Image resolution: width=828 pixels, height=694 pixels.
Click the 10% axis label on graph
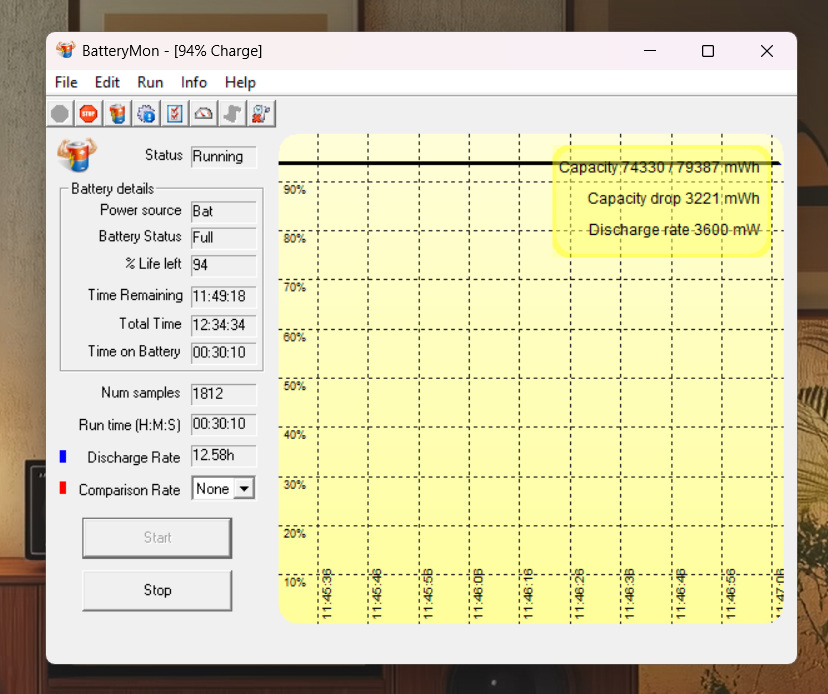(x=295, y=583)
